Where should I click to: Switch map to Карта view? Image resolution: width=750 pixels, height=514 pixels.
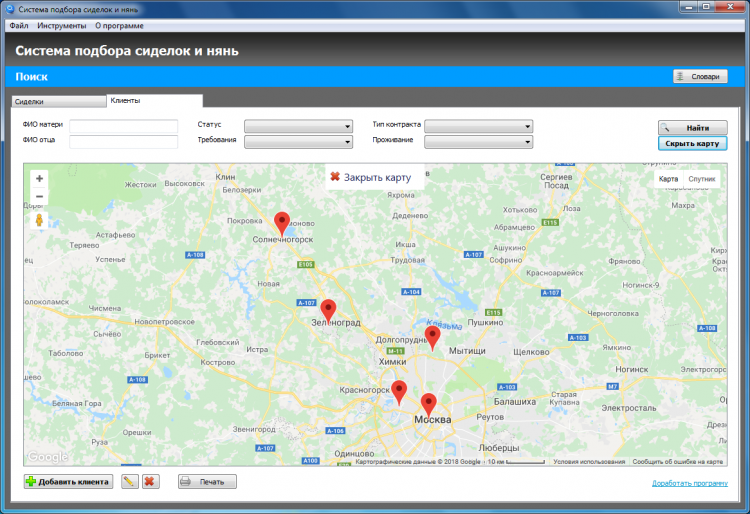(668, 179)
